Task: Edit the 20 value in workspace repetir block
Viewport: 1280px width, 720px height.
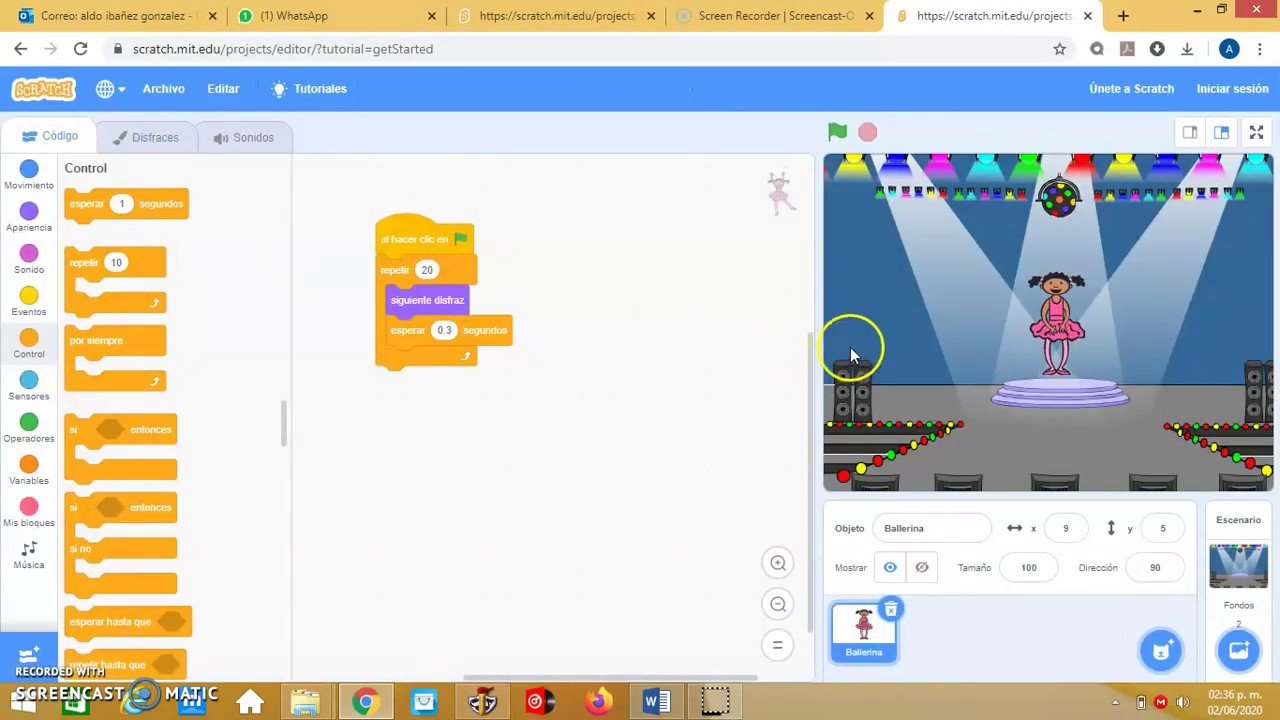Action: click(427, 270)
